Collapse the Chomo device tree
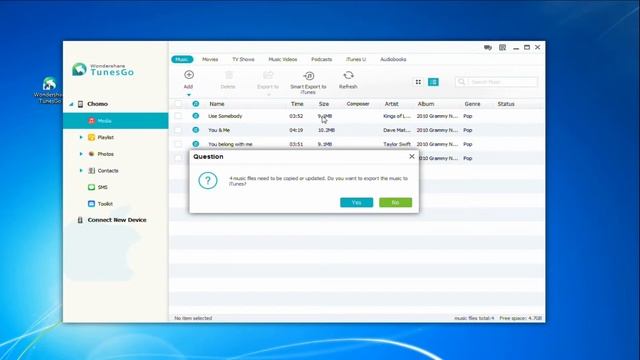 coord(71,104)
